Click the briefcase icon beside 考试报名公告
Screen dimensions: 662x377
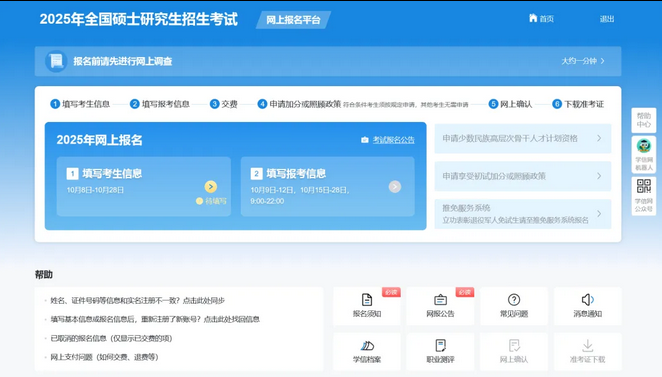click(x=365, y=140)
